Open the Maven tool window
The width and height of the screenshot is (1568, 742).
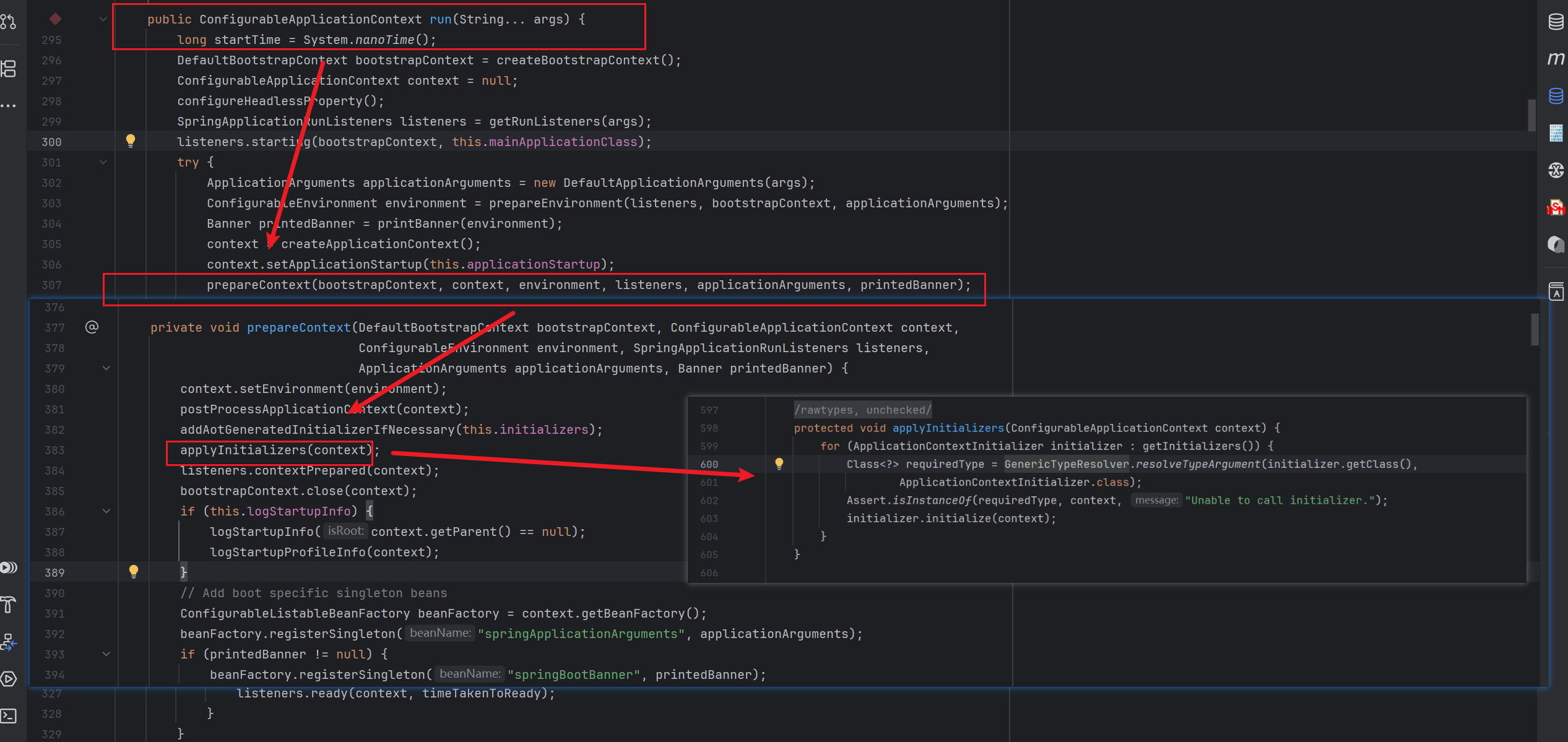coord(1556,59)
